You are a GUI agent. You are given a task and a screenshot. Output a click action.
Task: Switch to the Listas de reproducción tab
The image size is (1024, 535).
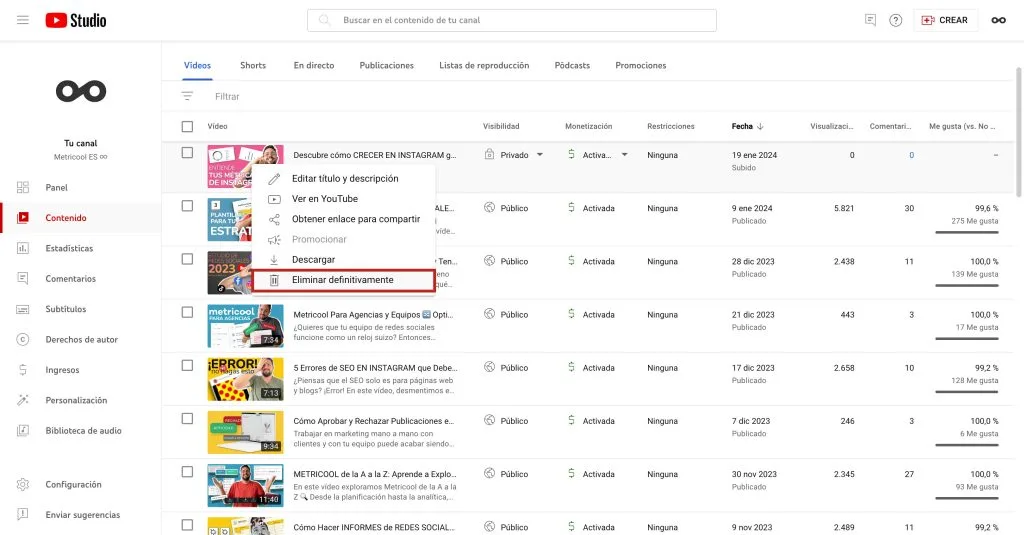pyautogui.click(x=484, y=65)
